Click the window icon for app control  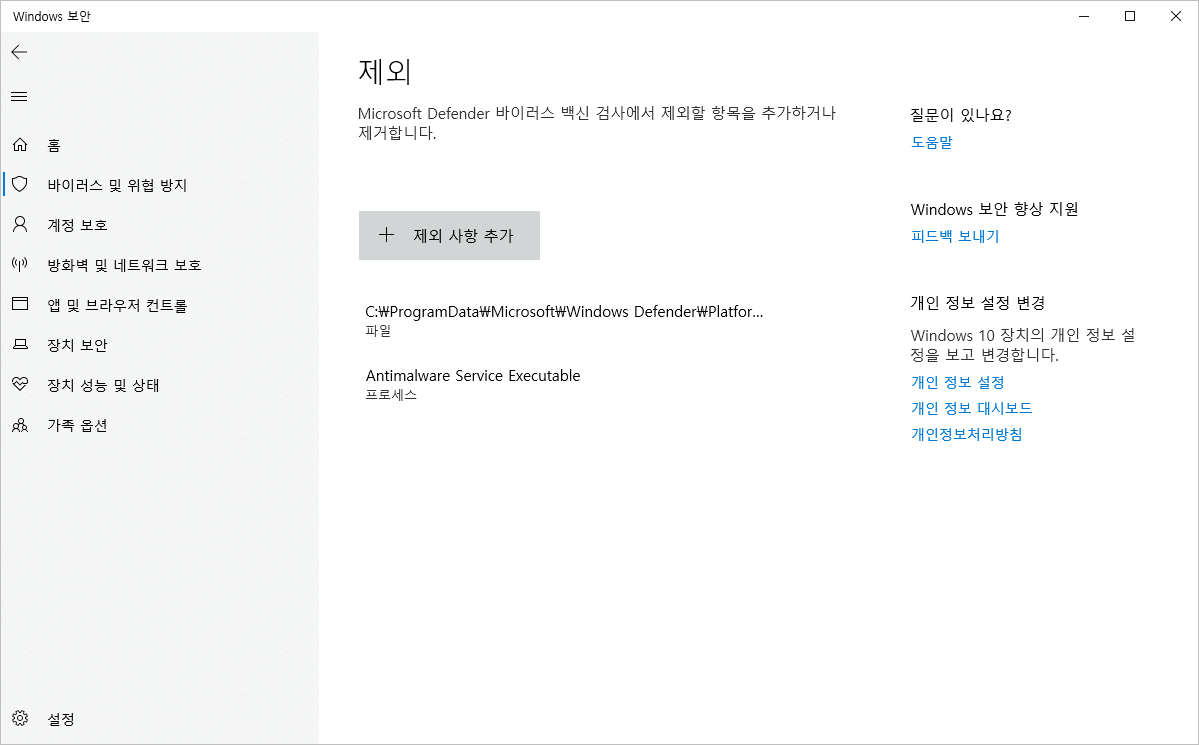[x=20, y=304]
